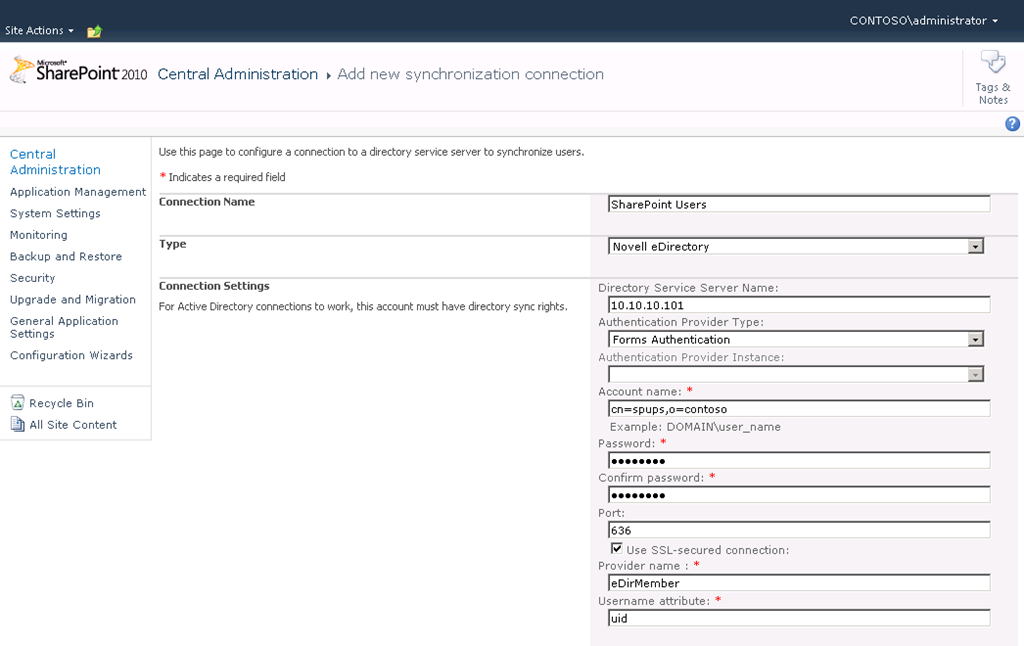1024x646 pixels.
Task: Click the blue help question mark icon
Action: click(1012, 124)
